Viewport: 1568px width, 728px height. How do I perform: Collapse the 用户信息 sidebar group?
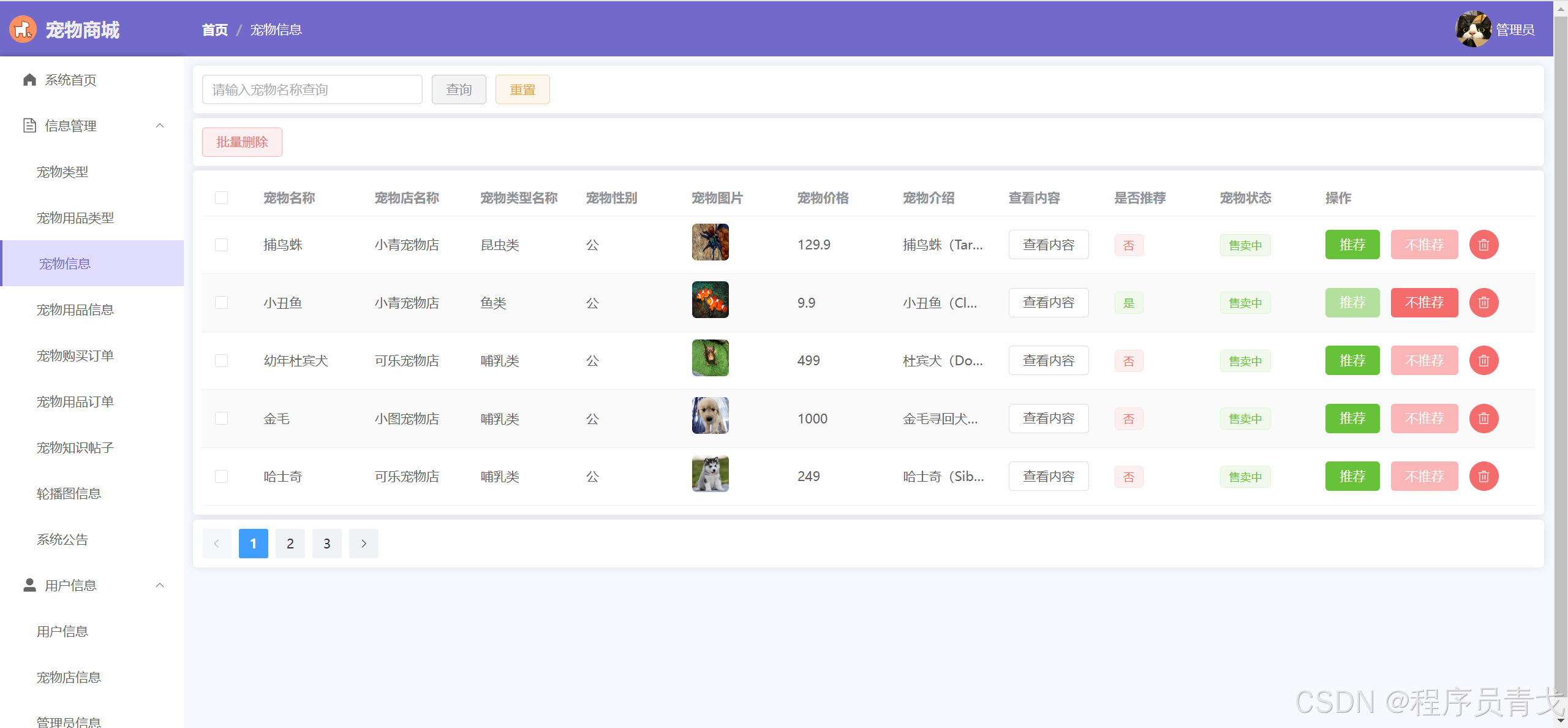tap(160, 586)
